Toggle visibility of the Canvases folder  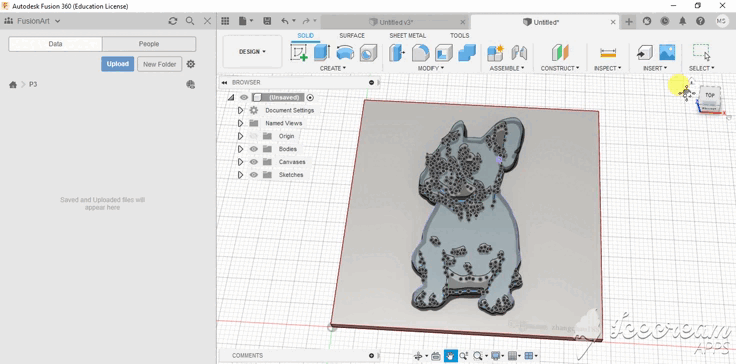tap(254, 162)
